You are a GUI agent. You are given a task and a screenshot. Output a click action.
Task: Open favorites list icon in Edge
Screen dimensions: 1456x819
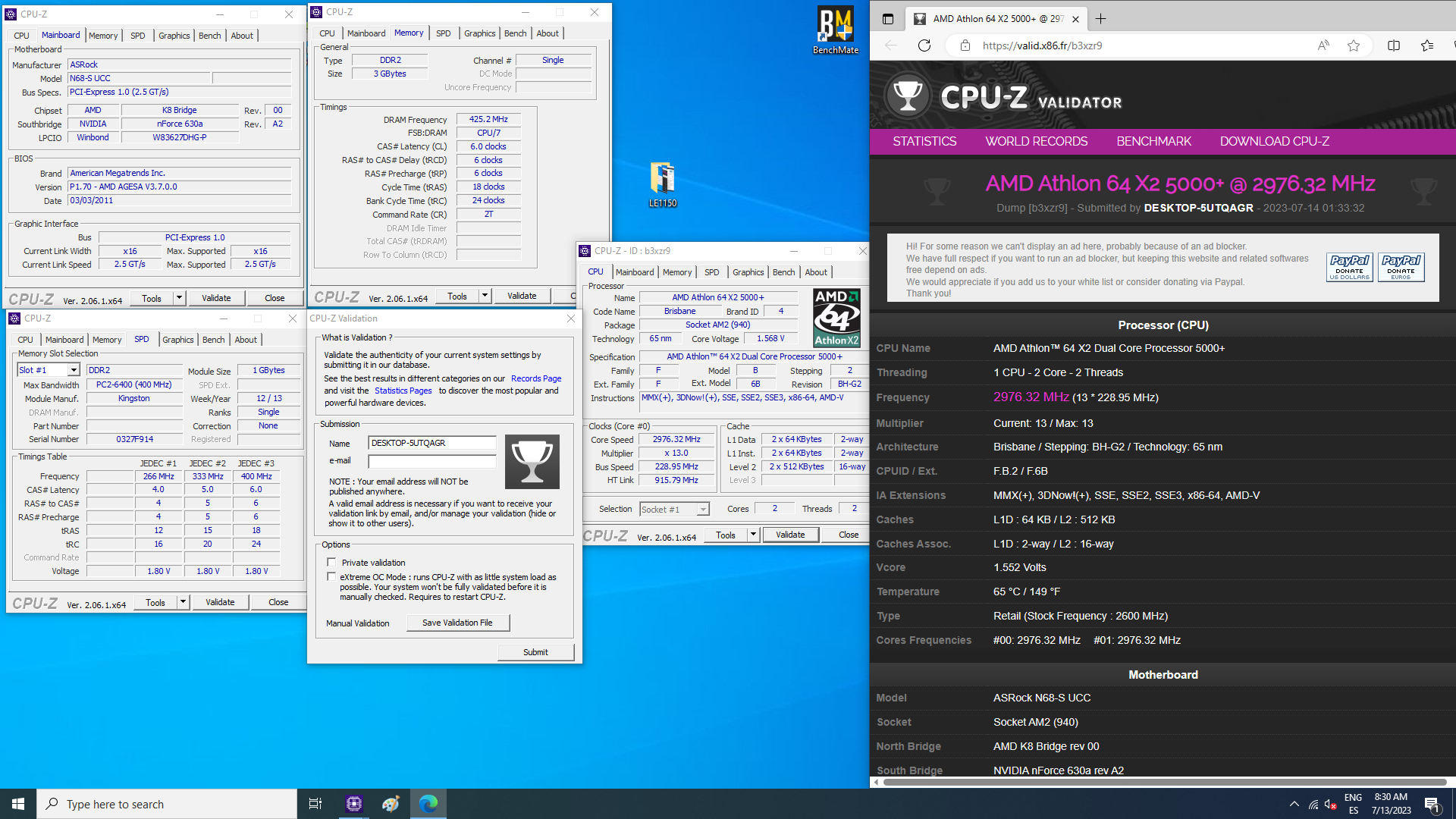(x=1427, y=45)
